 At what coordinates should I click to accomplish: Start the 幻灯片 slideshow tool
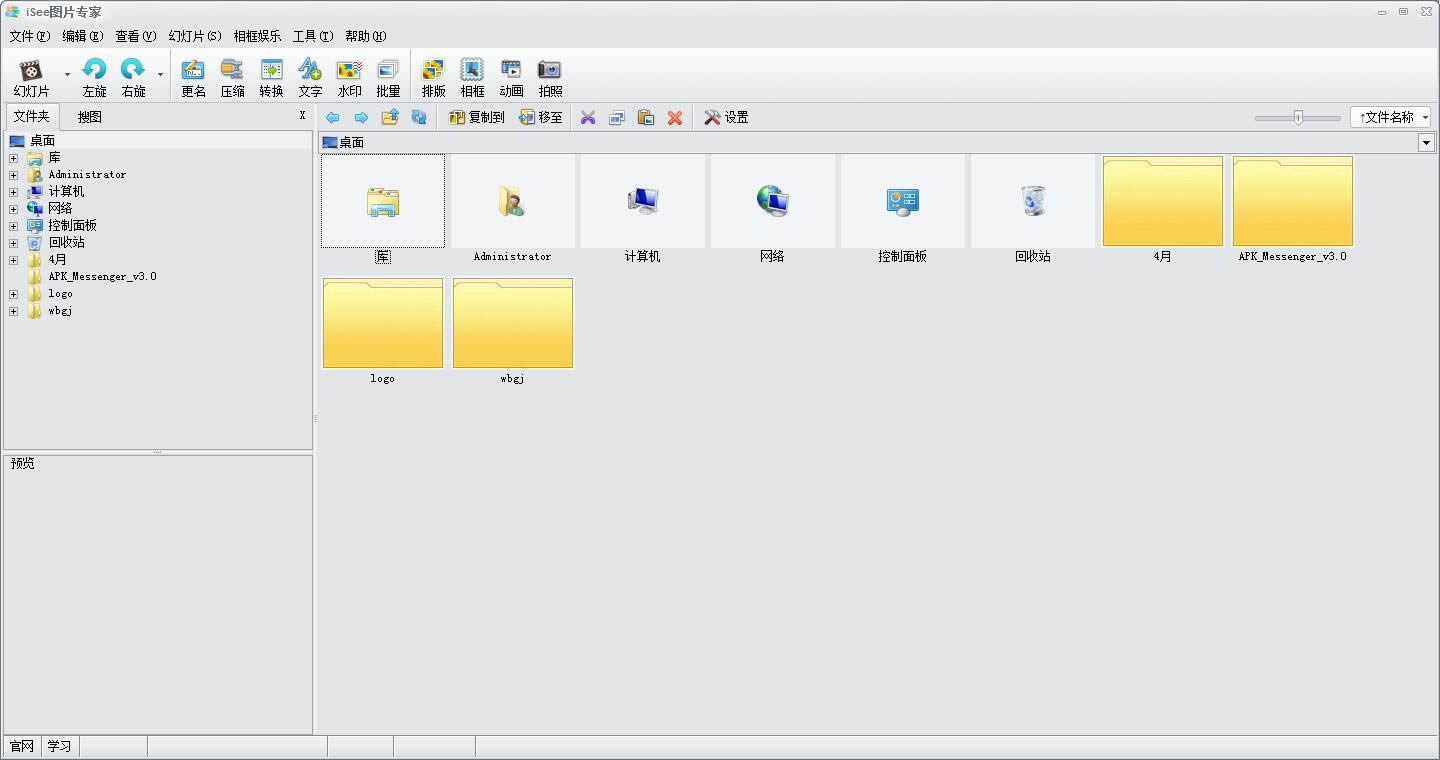[31, 77]
